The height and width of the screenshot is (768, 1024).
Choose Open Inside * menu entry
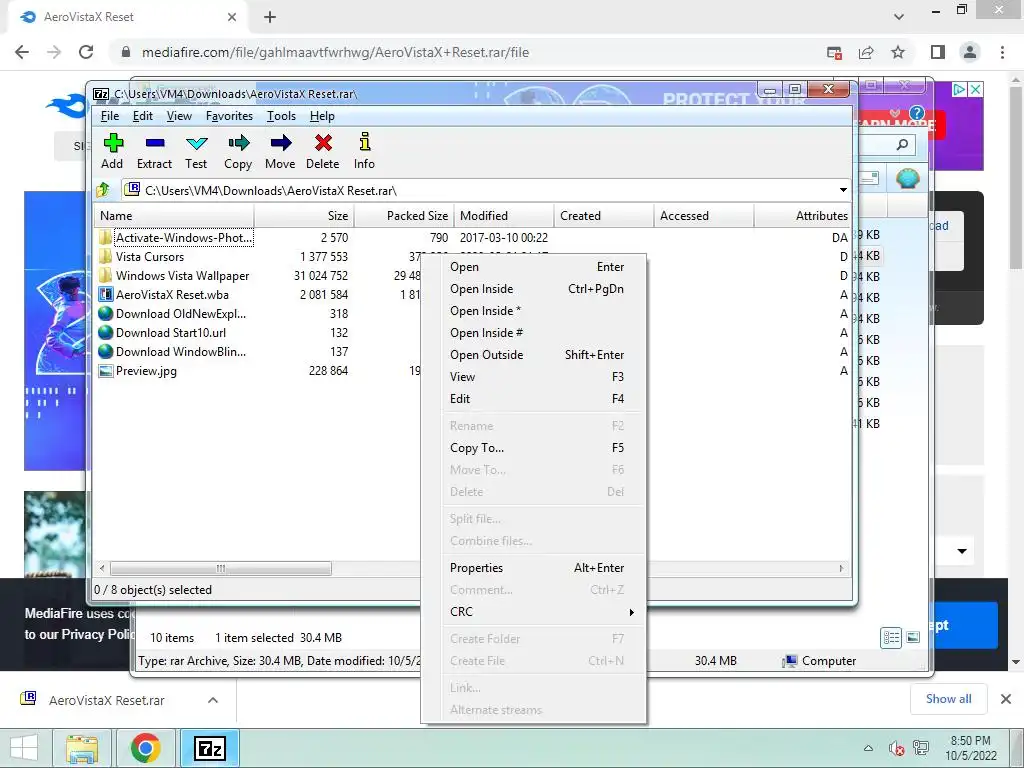pos(534,311)
